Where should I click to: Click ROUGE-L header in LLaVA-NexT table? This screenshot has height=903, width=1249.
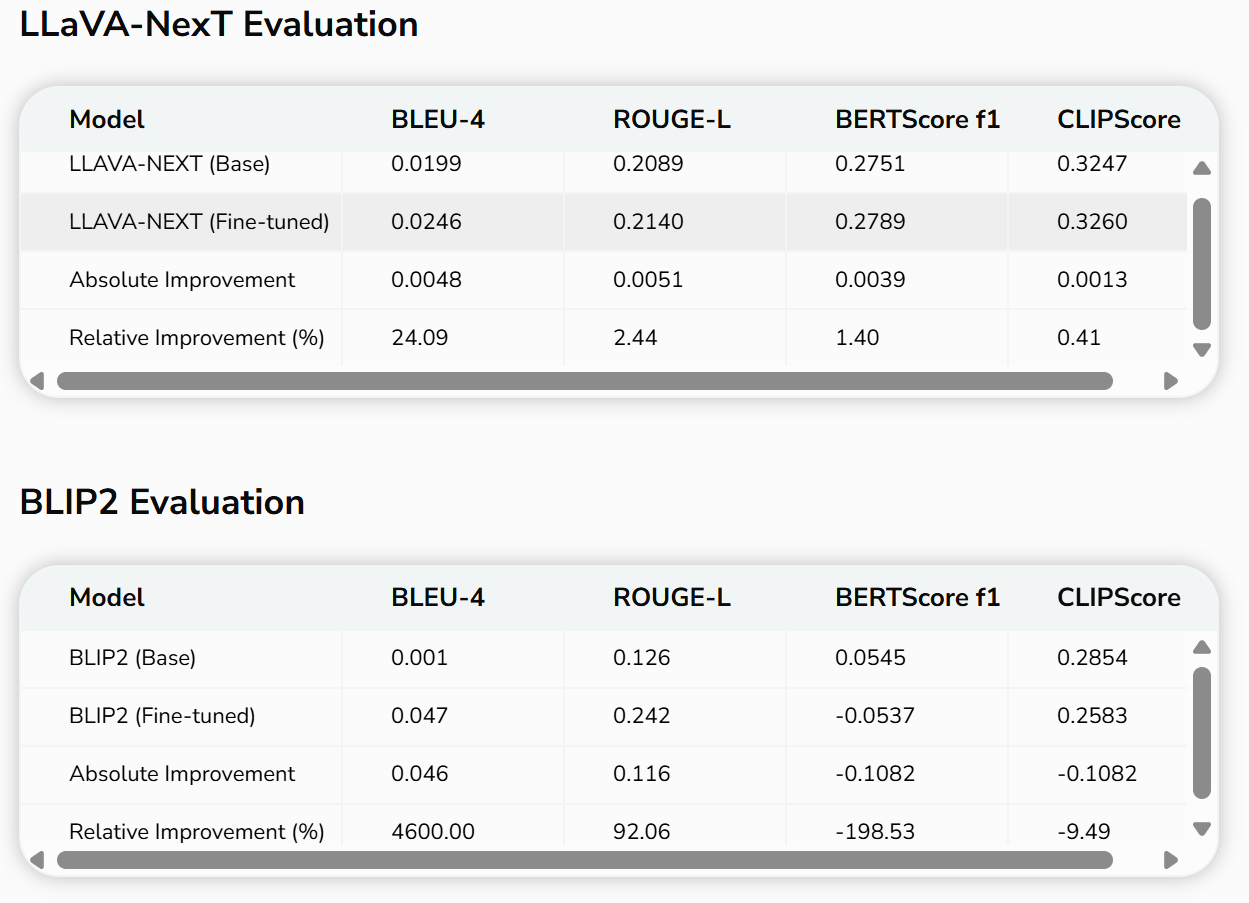point(672,120)
